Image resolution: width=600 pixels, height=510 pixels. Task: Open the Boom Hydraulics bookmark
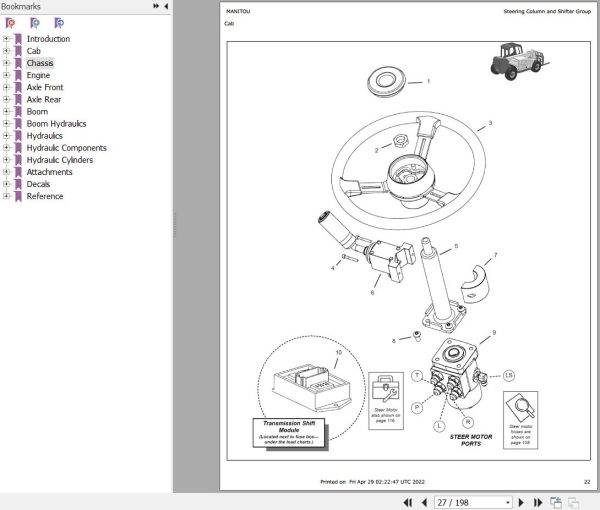click(x=56, y=124)
